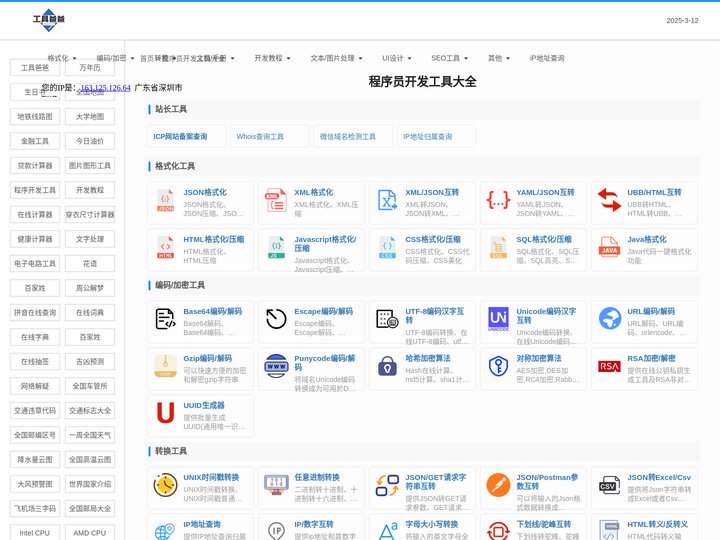This screenshot has height=540, width=720.
Task: Click the 对称加密算法 shield key icon
Action: click(498, 366)
